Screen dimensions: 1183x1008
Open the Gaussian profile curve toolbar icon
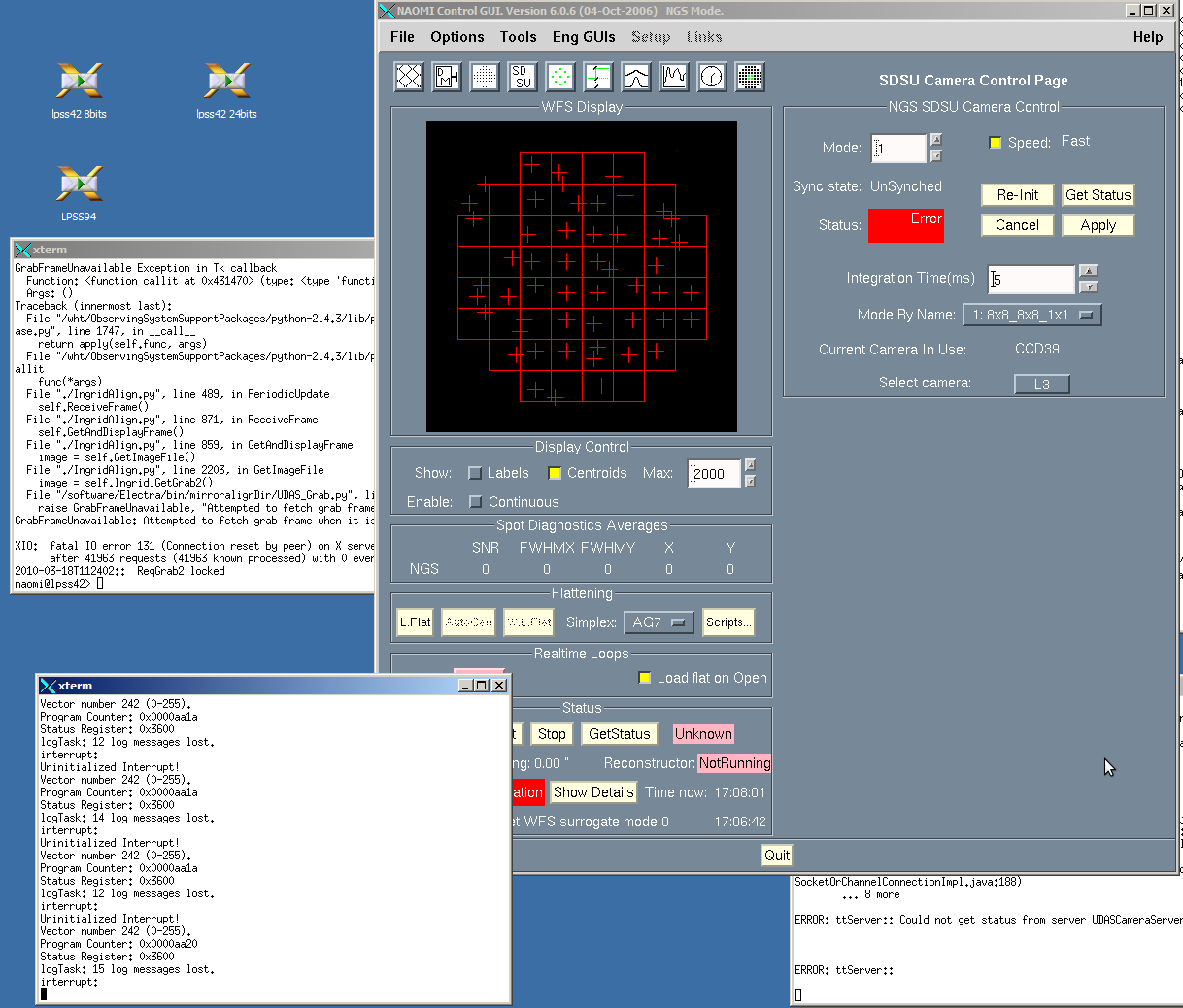636,77
